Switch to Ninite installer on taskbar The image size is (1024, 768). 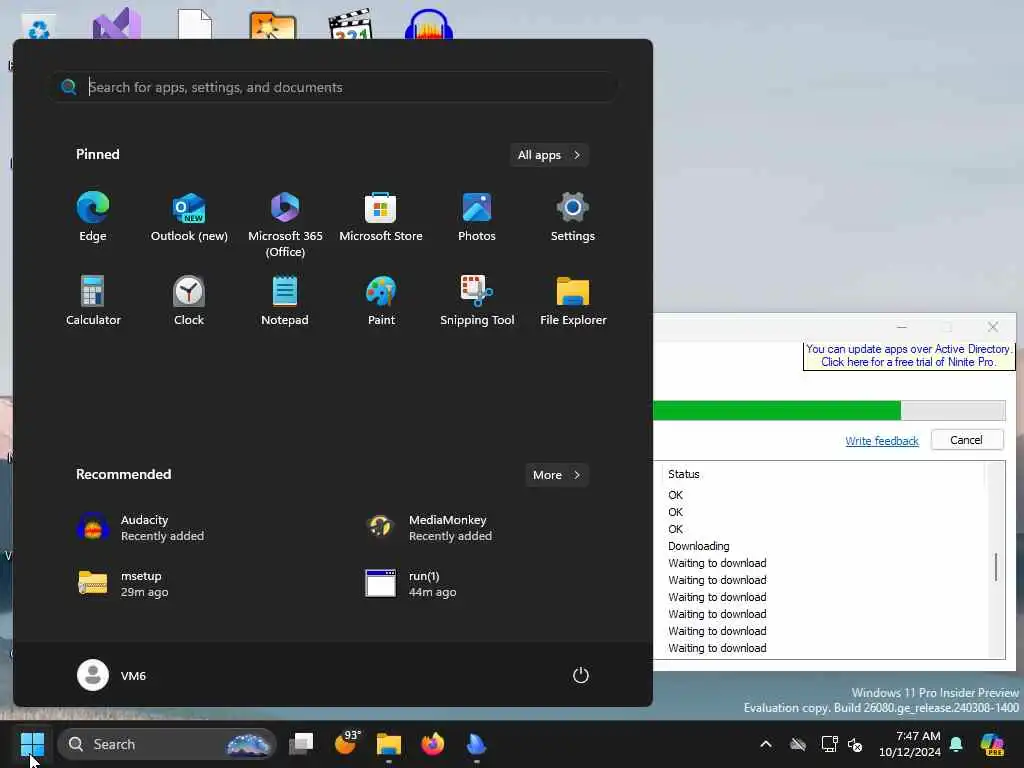[476, 744]
